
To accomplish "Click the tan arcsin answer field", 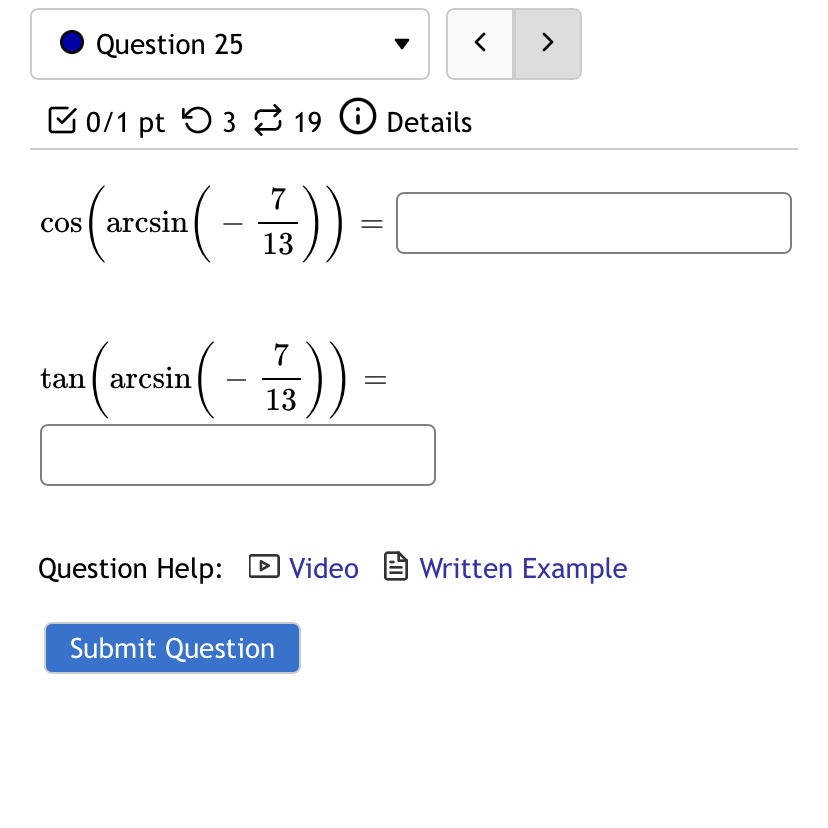I will [237, 454].
